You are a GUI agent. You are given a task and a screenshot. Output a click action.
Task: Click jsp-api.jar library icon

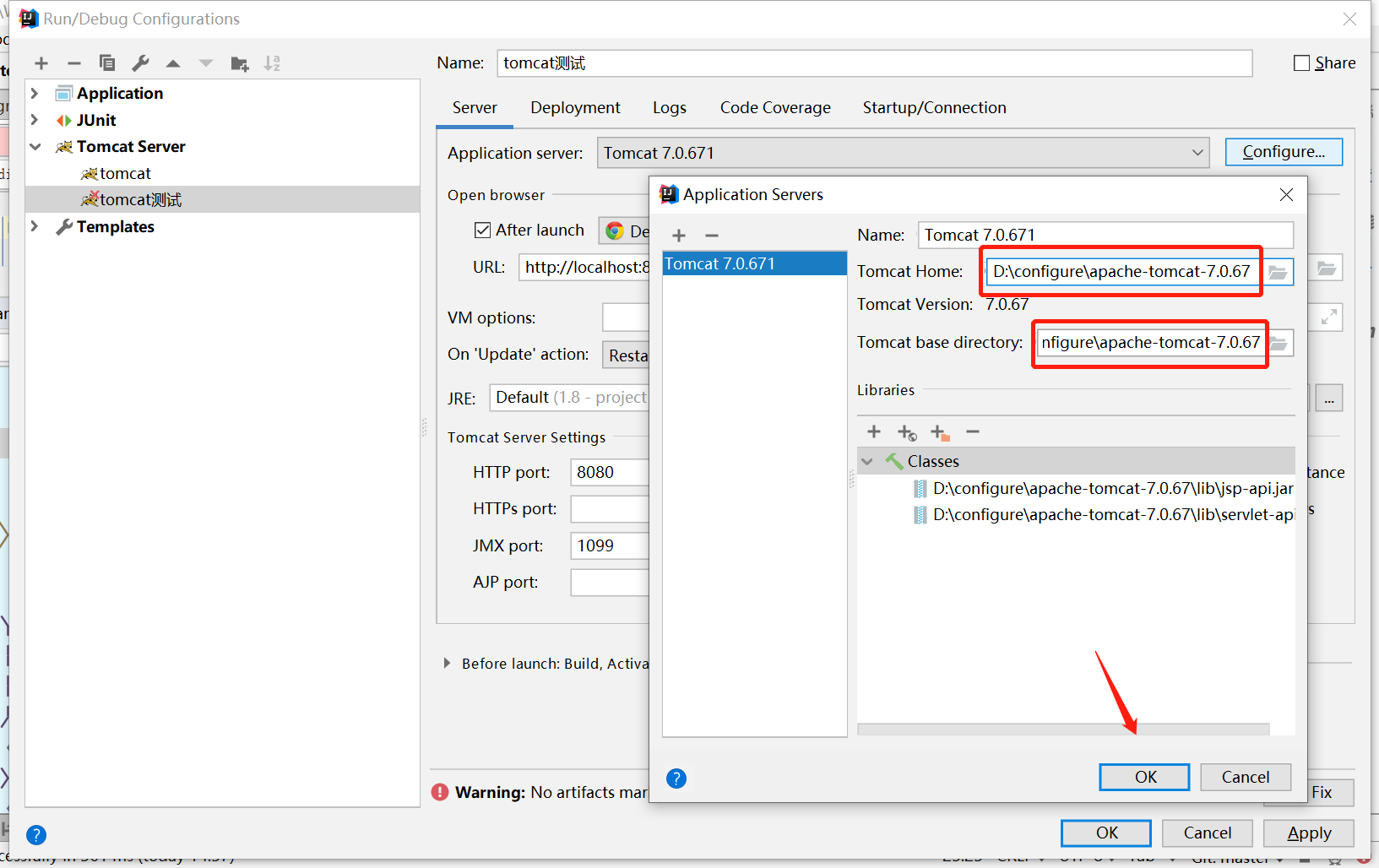920,489
